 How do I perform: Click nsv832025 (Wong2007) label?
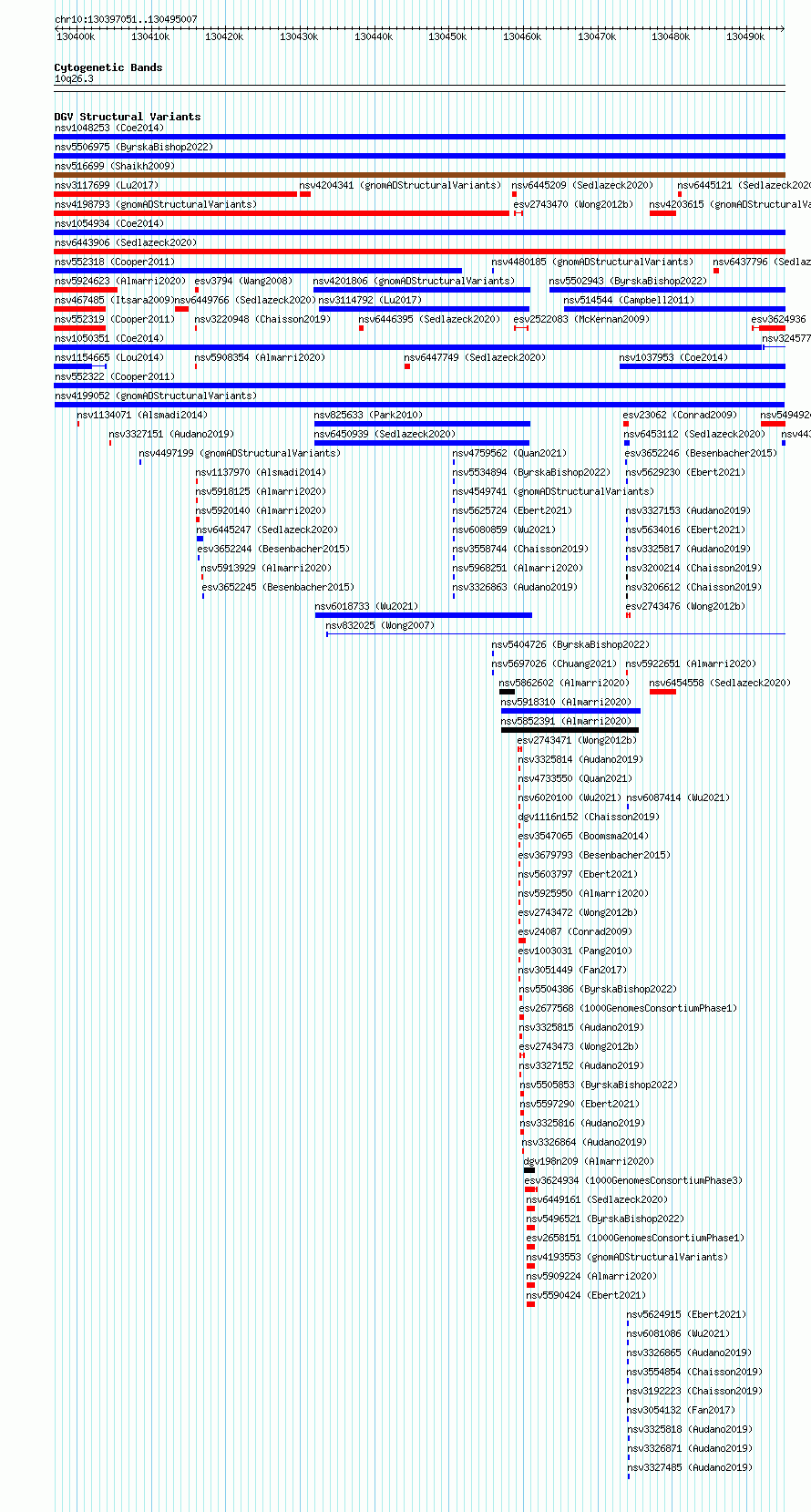tap(381, 625)
